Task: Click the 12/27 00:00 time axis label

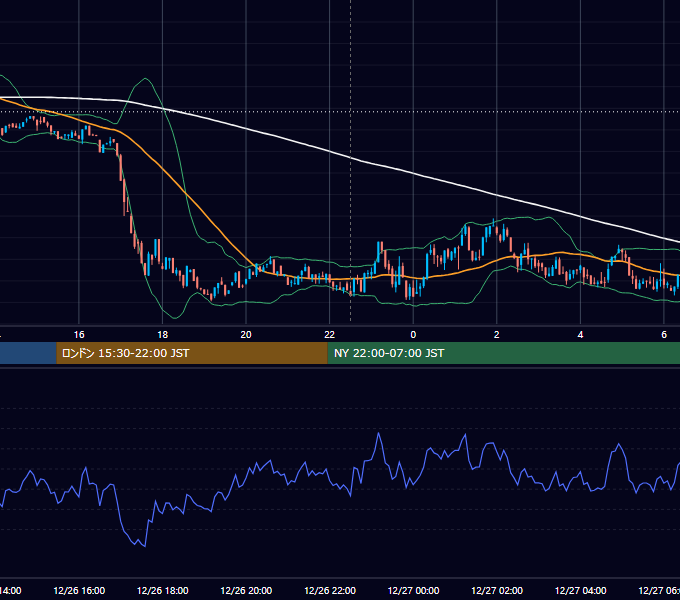Action: 413,590
